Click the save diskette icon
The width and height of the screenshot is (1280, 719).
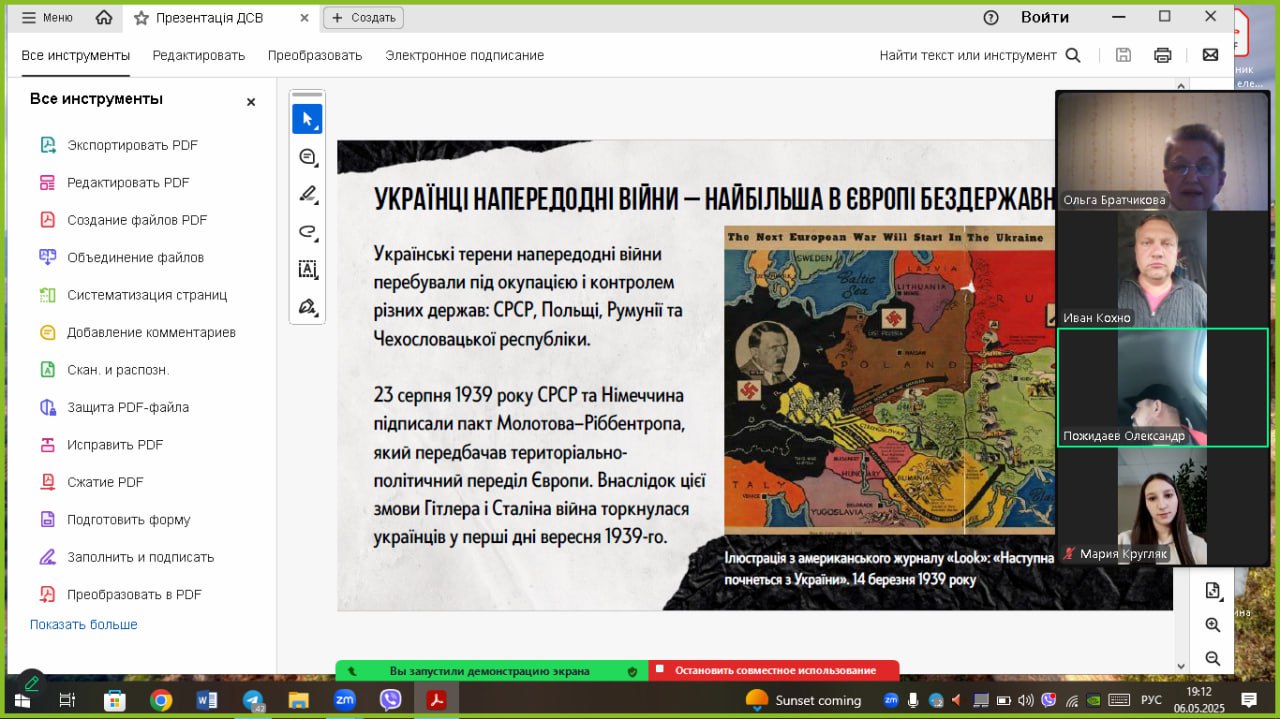click(x=1123, y=55)
